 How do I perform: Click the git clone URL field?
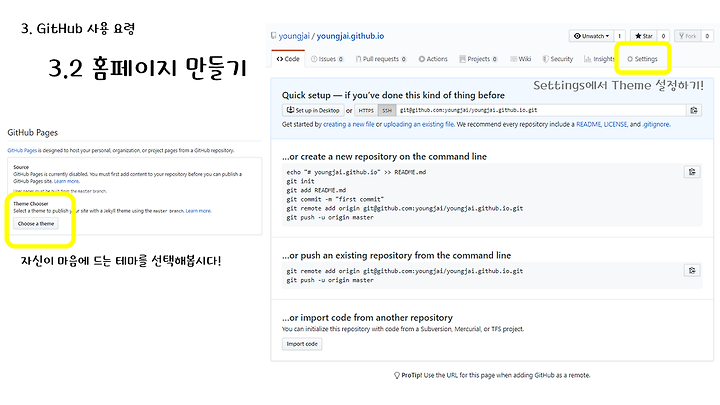(541, 110)
